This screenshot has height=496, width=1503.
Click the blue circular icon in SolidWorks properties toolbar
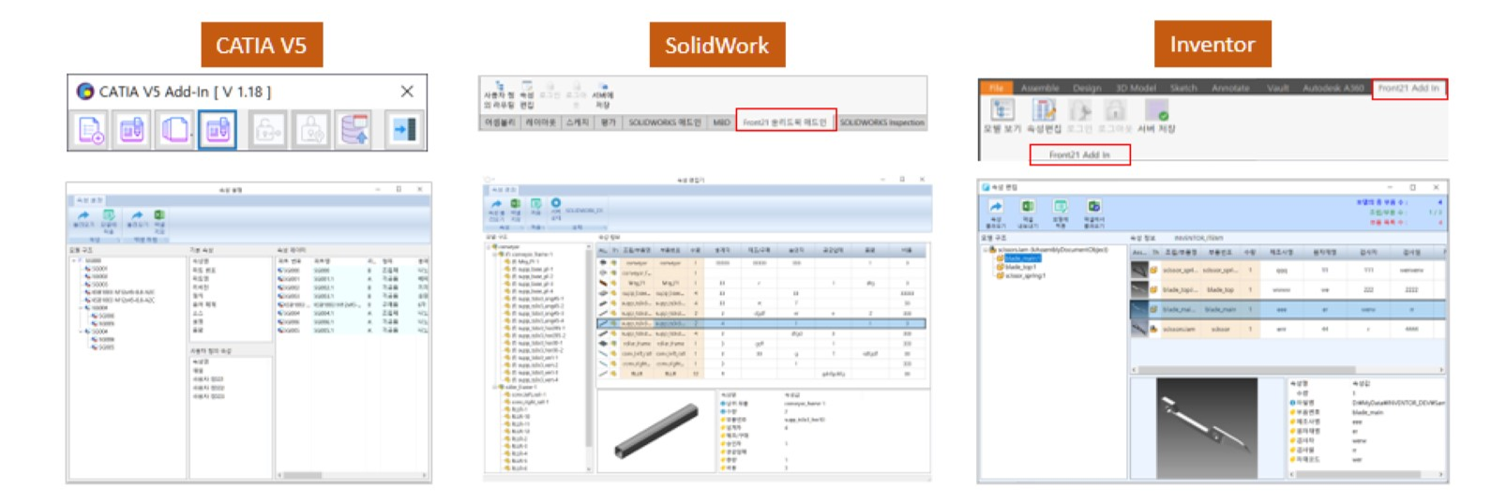point(555,204)
